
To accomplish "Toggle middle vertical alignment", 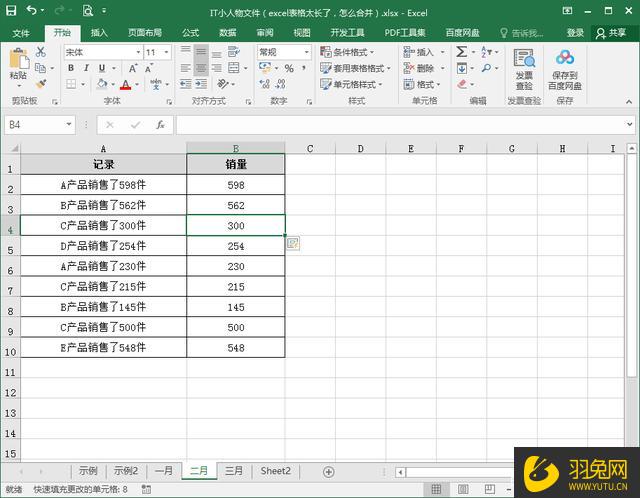I will coord(201,52).
